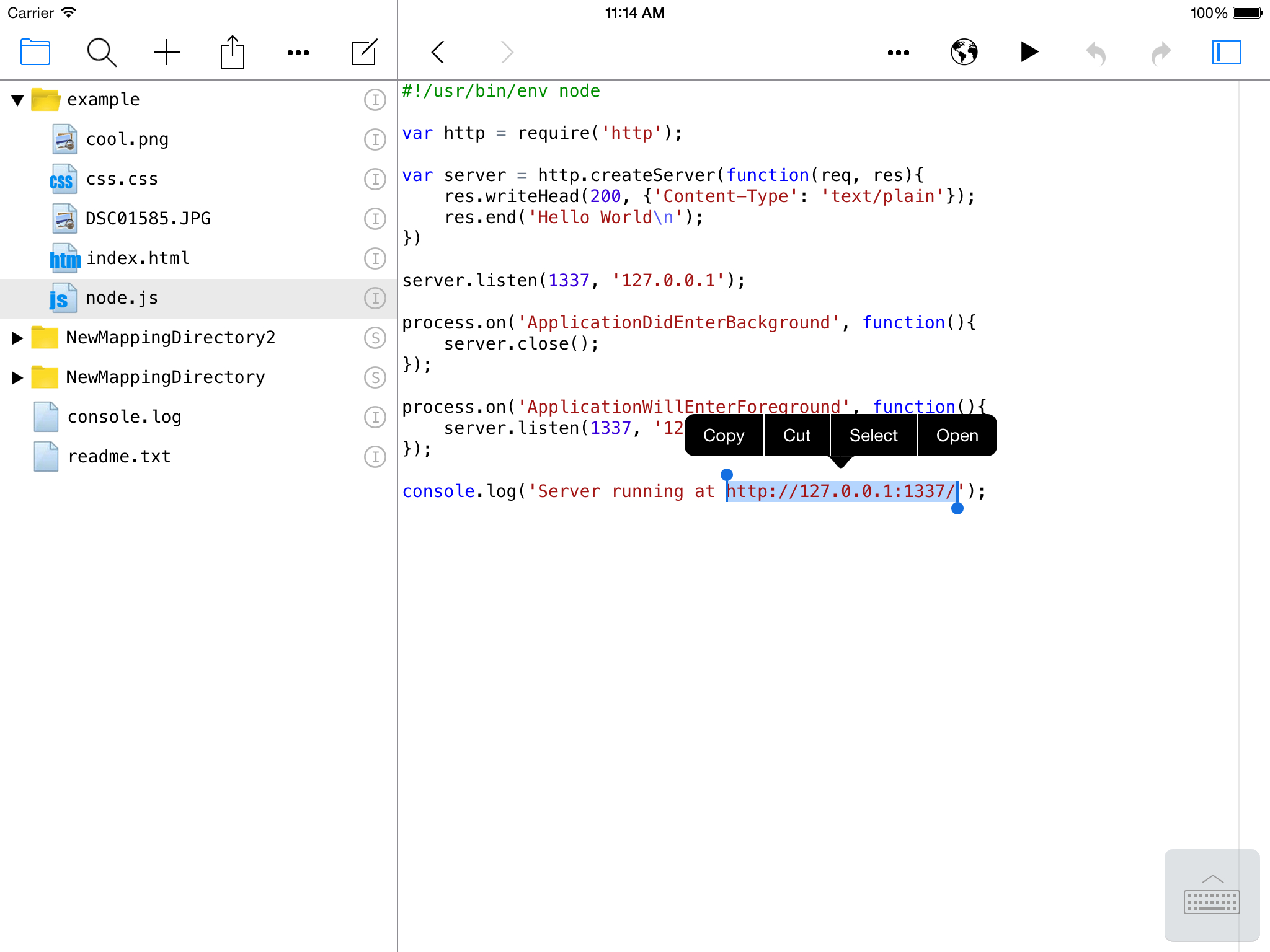1270x952 pixels.
Task: Navigate back with left chevron
Action: pos(438,52)
